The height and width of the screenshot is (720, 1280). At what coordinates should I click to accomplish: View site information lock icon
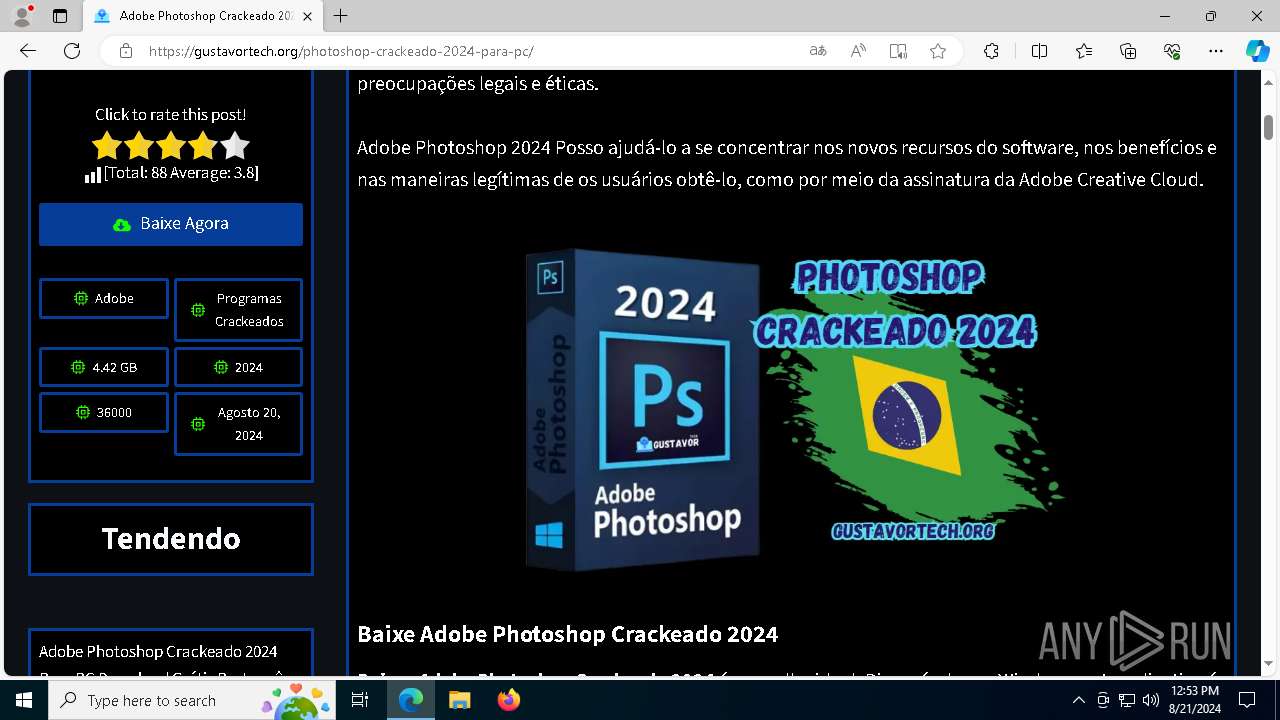(x=126, y=51)
